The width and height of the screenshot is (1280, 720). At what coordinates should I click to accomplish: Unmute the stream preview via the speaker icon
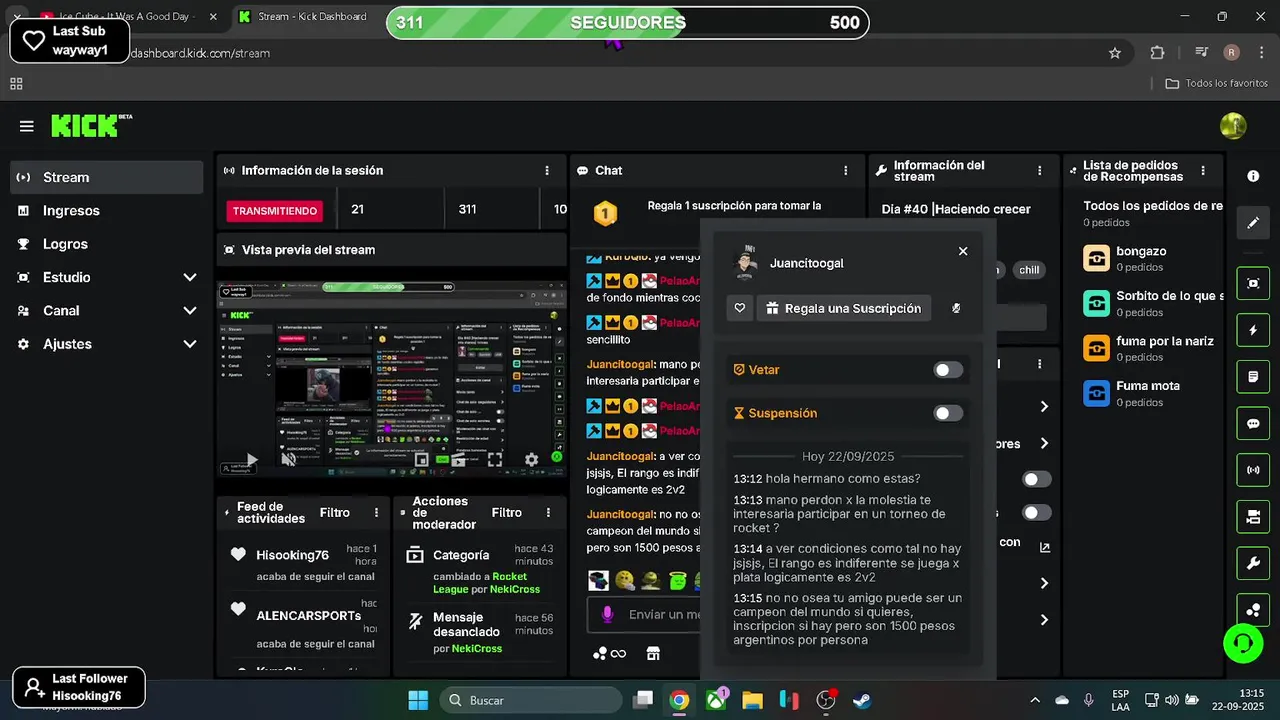288,460
